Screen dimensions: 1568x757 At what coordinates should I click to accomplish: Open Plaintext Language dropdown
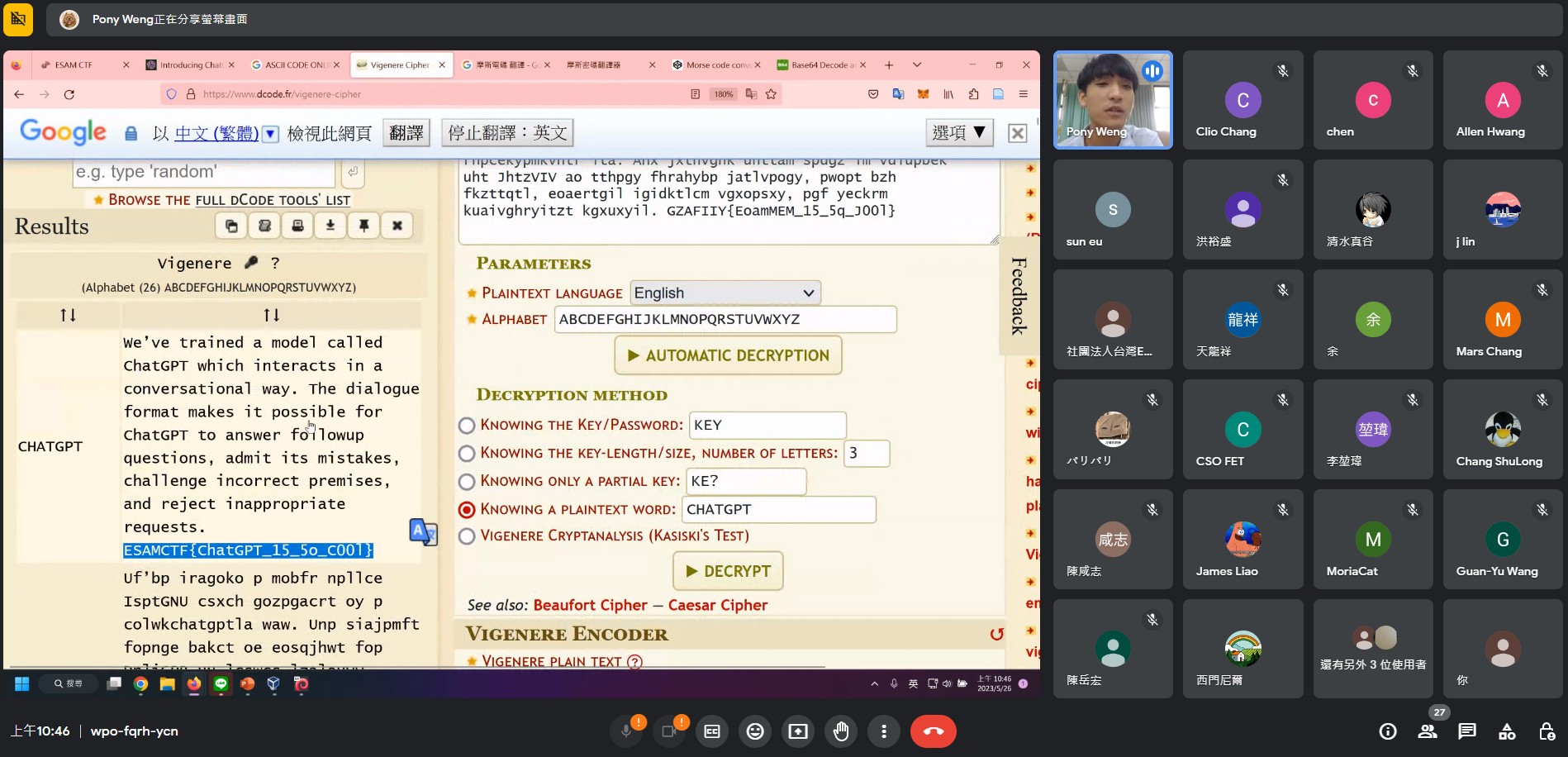(725, 293)
